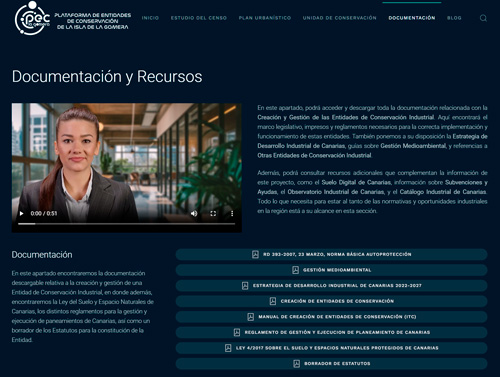Open the video's three-dot options menu
500x377 pixels.
[232, 213]
